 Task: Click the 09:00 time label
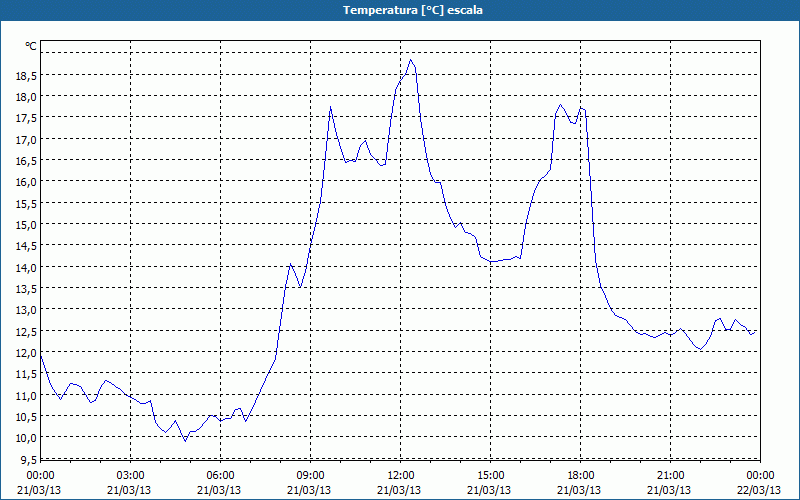coord(310,476)
